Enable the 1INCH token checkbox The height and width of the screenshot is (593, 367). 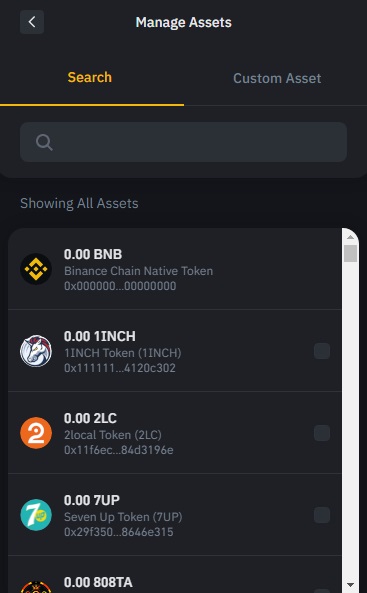pos(322,351)
